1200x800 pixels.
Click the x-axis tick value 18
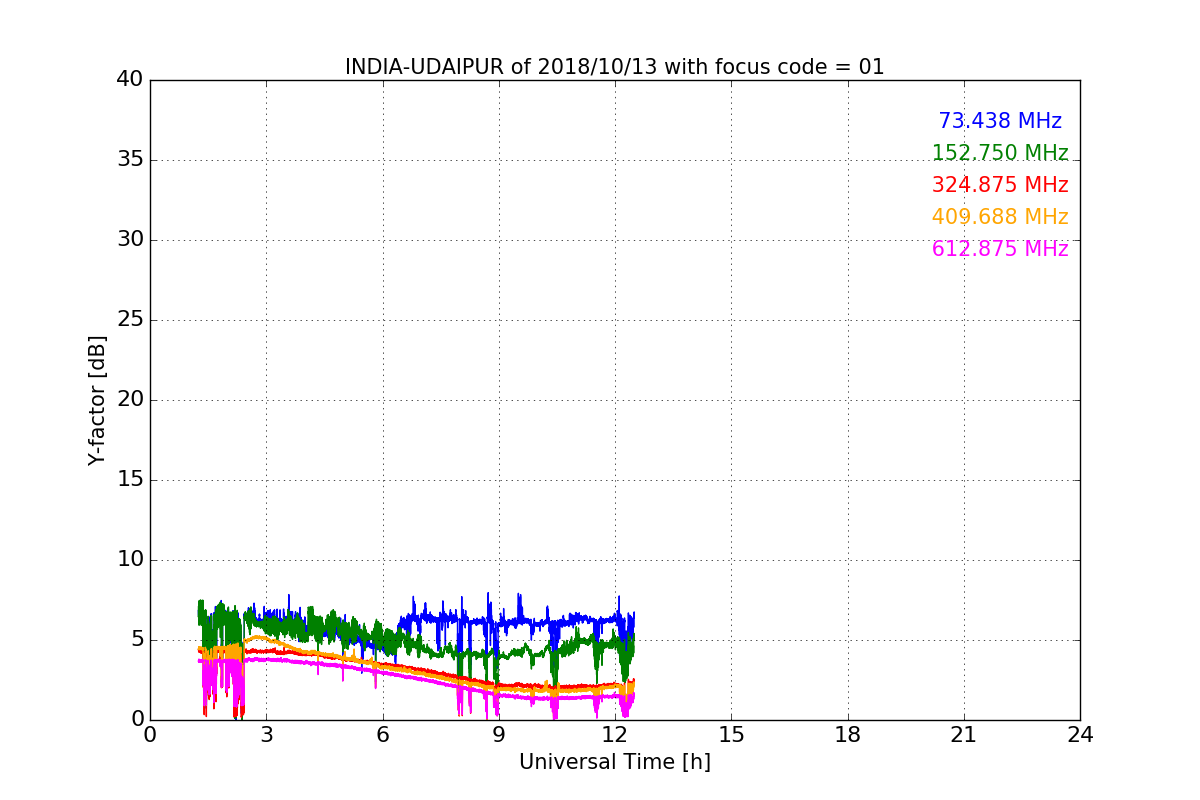pyautogui.click(x=848, y=735)
